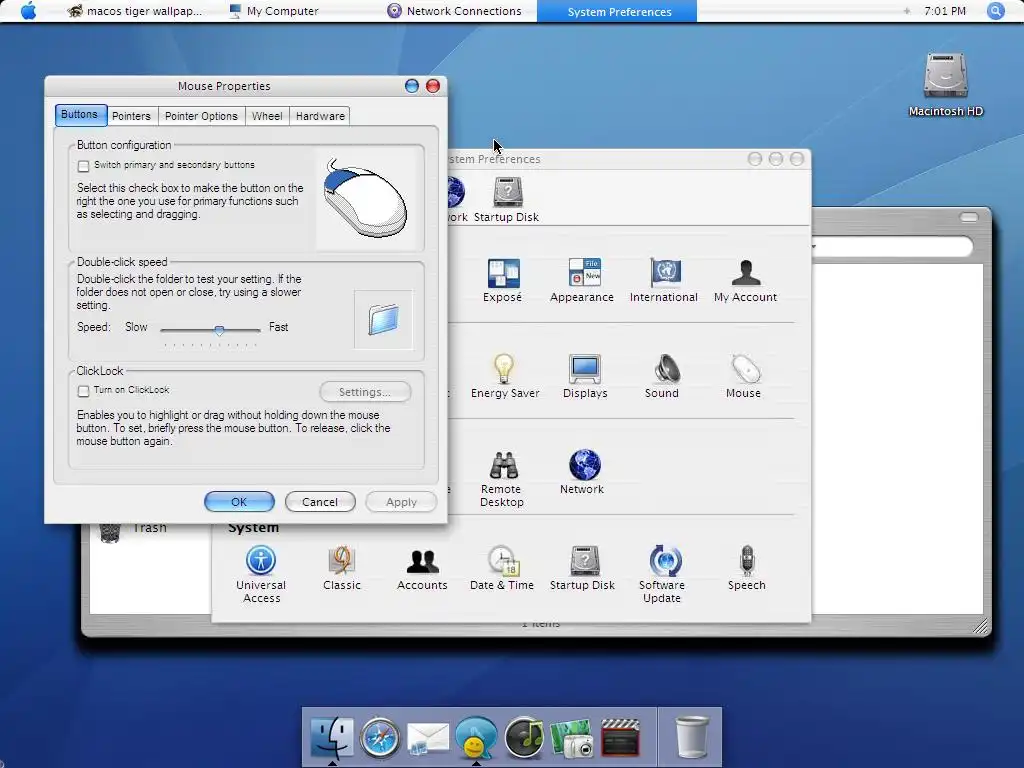This screenshot has height=768, width=1024.
Task: Select System Preferences in top bar
Action: (x=617, y=11)
